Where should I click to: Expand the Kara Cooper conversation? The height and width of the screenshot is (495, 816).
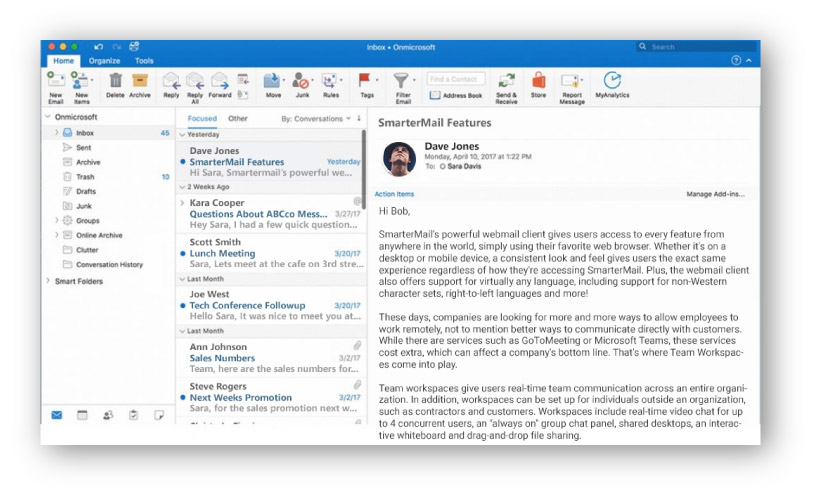tap(182, 202)
